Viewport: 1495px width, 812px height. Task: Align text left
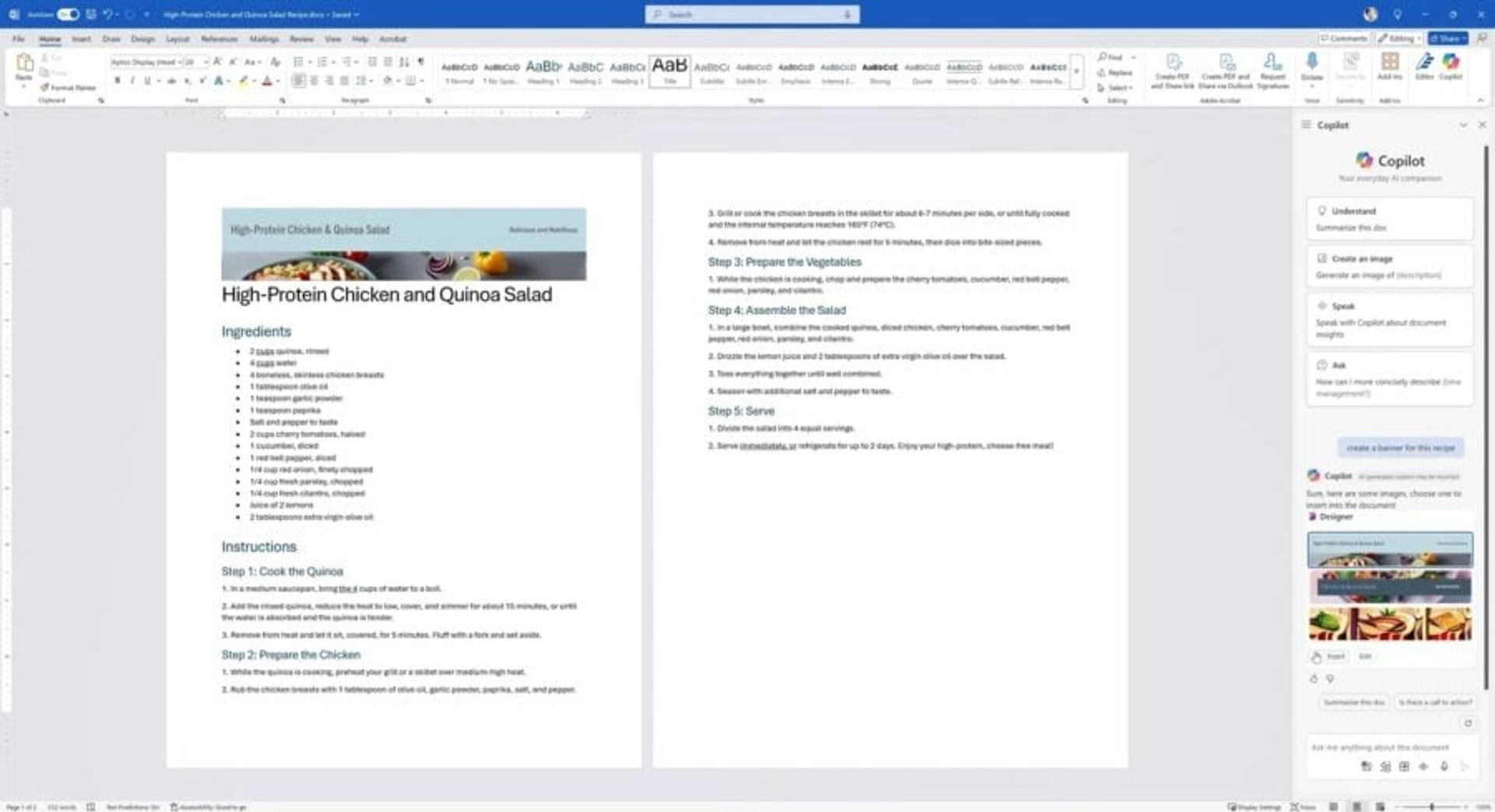tap(299, 80)
